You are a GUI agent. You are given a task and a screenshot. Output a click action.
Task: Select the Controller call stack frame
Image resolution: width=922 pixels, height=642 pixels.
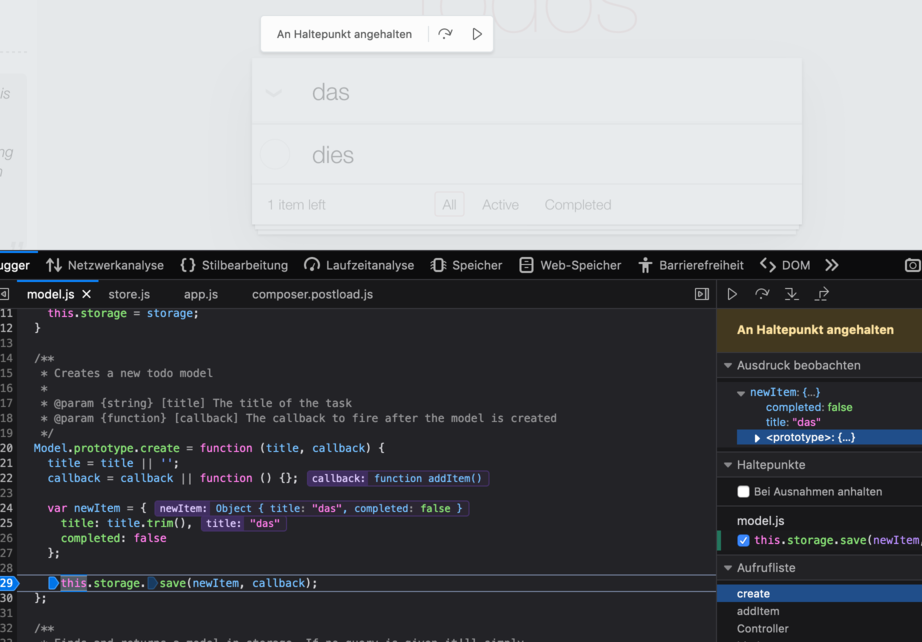tap(819, 628)
